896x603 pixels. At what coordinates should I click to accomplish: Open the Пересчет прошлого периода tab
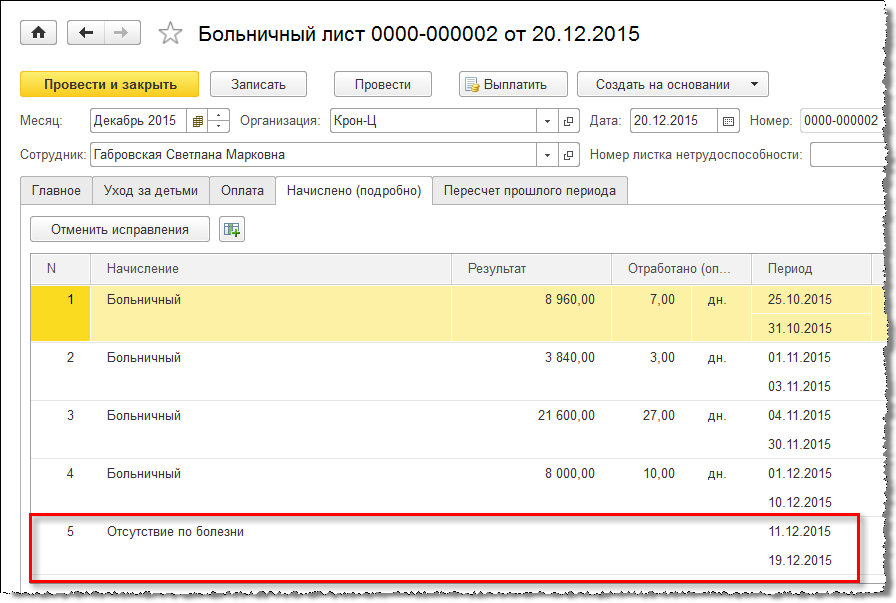530,190
